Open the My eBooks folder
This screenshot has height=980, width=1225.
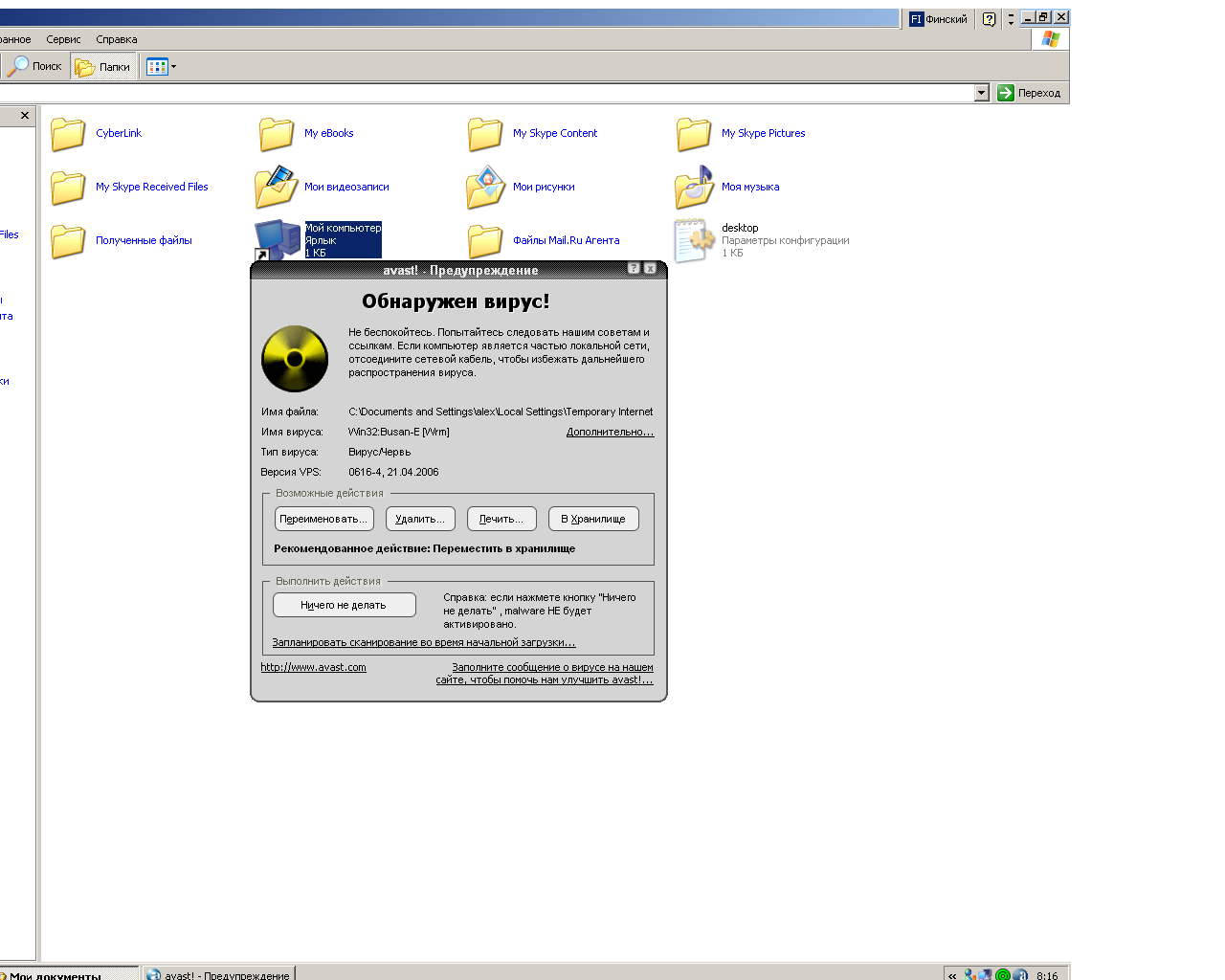point(277,134)
